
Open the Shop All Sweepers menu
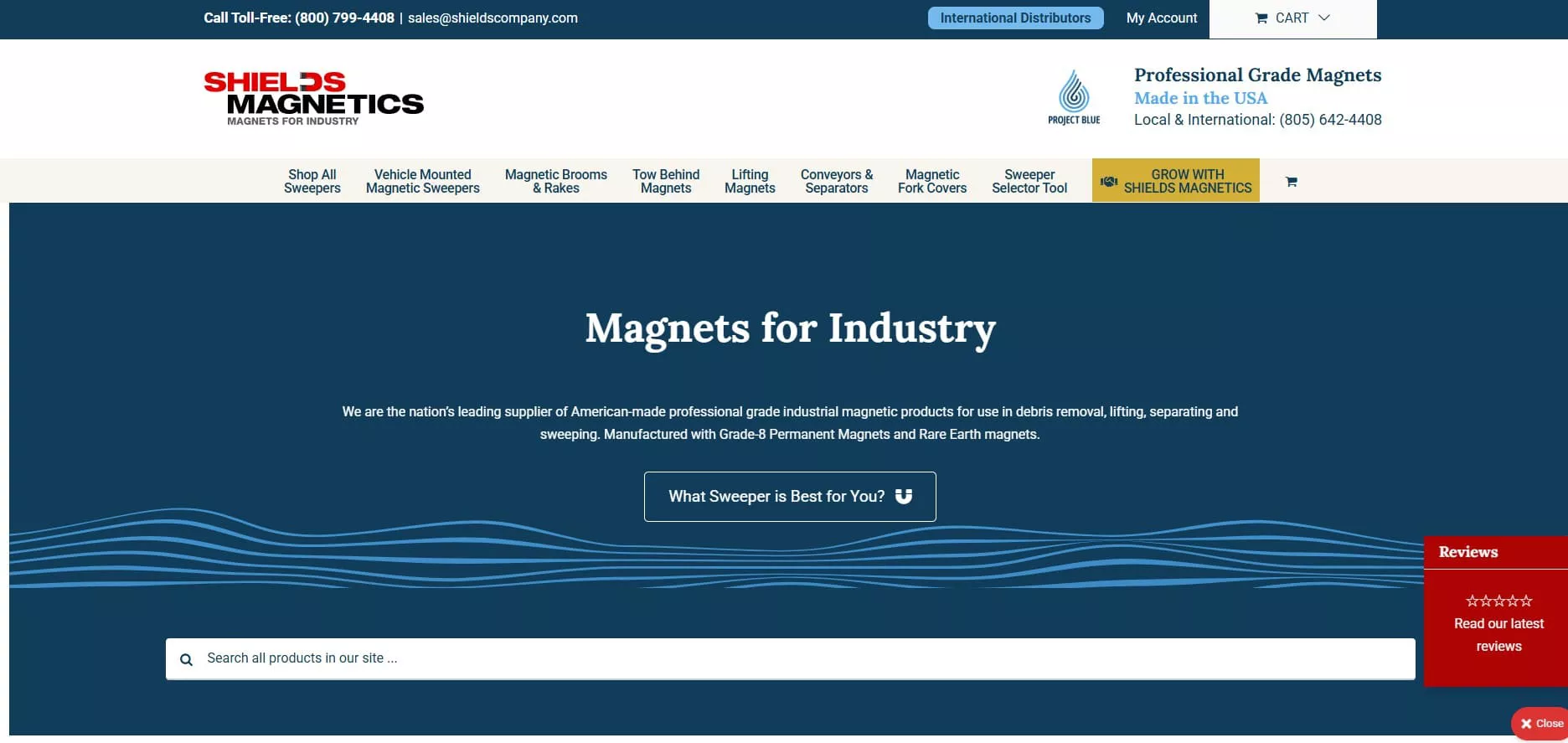click(x=312, y=181)
